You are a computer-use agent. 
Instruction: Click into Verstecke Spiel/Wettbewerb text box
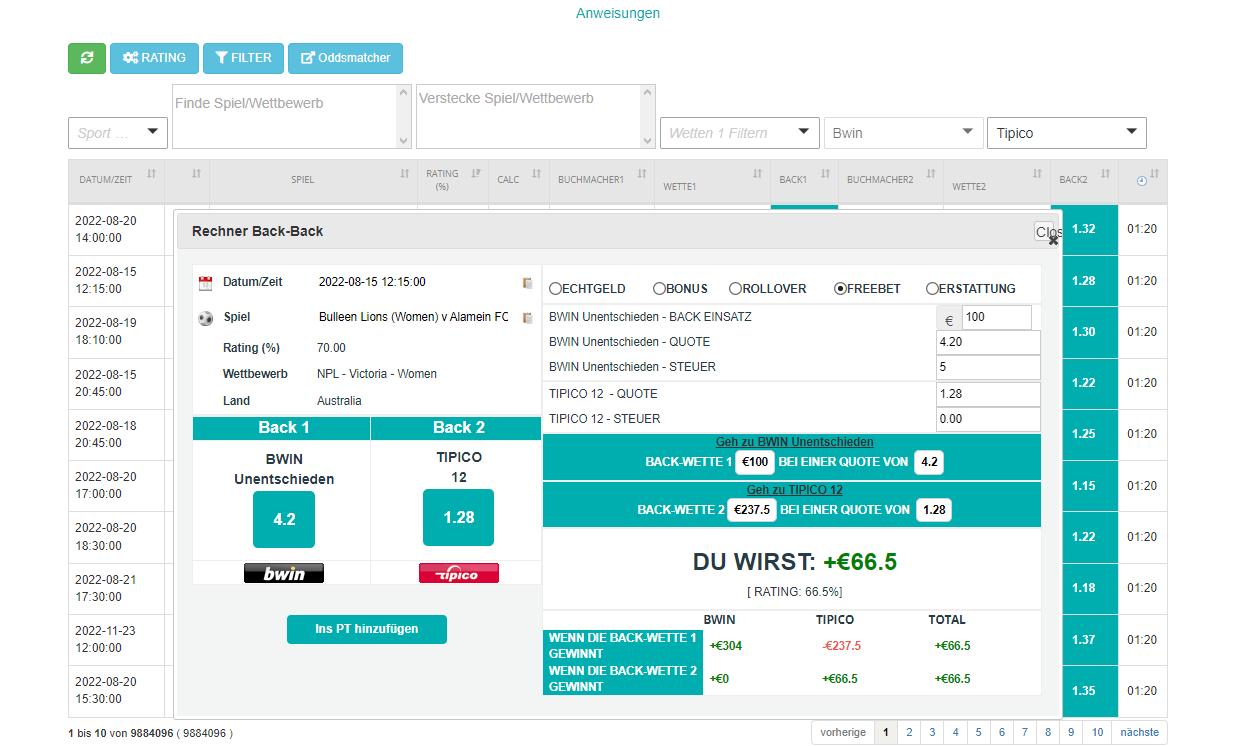(x=528, y=116)
